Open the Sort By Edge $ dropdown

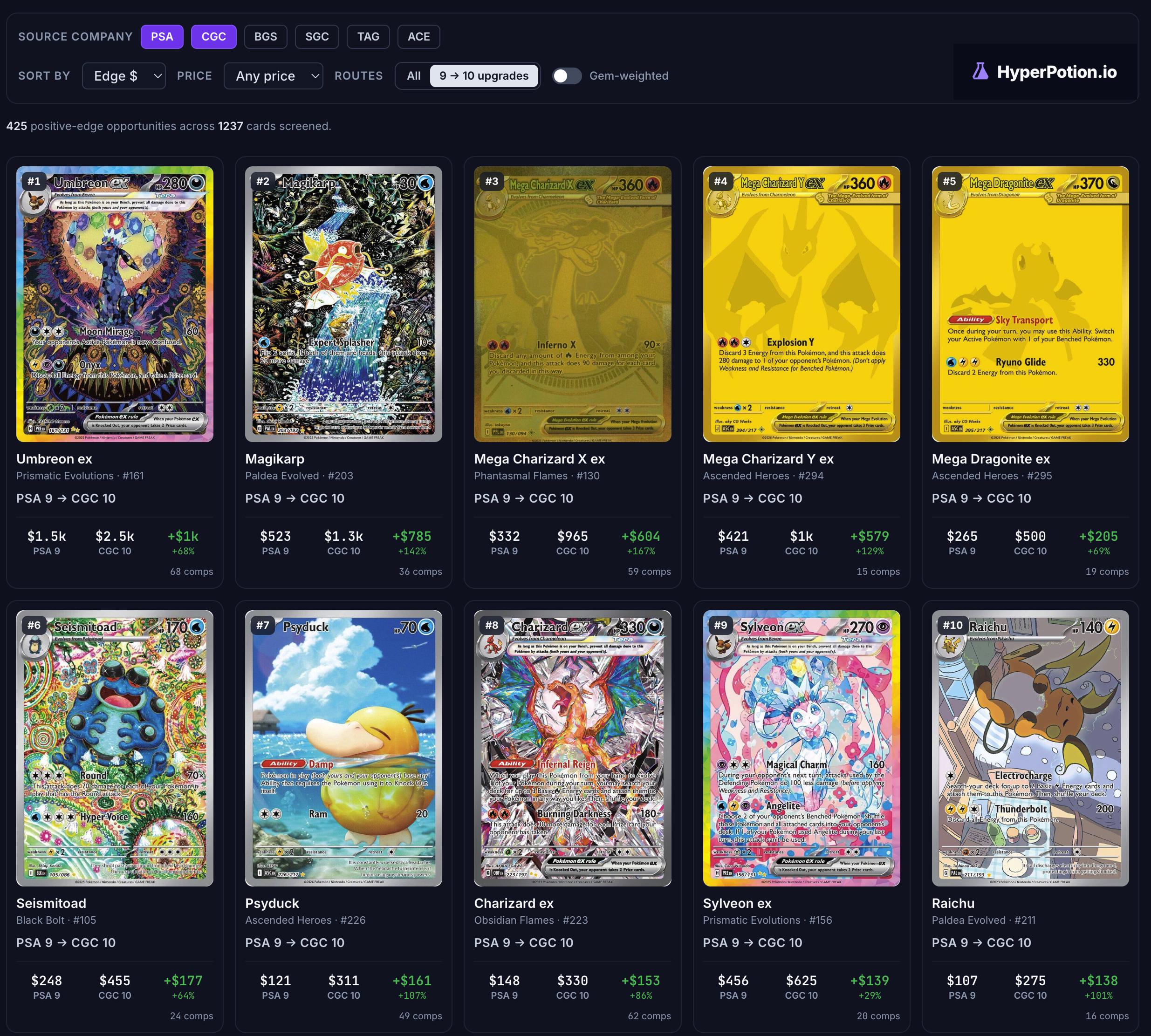pos(123,76)
